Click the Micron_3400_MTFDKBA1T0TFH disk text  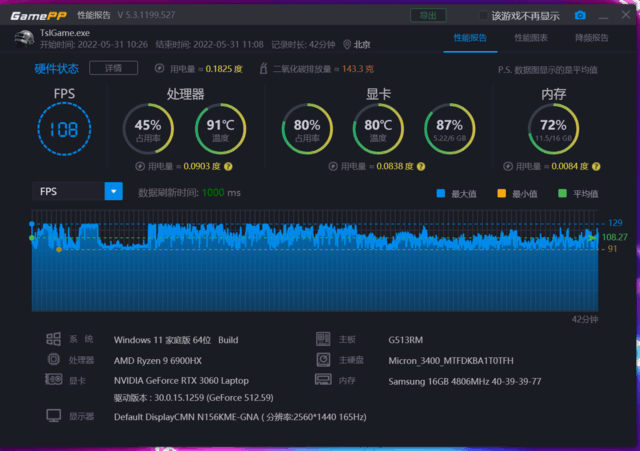click(451, 361)
